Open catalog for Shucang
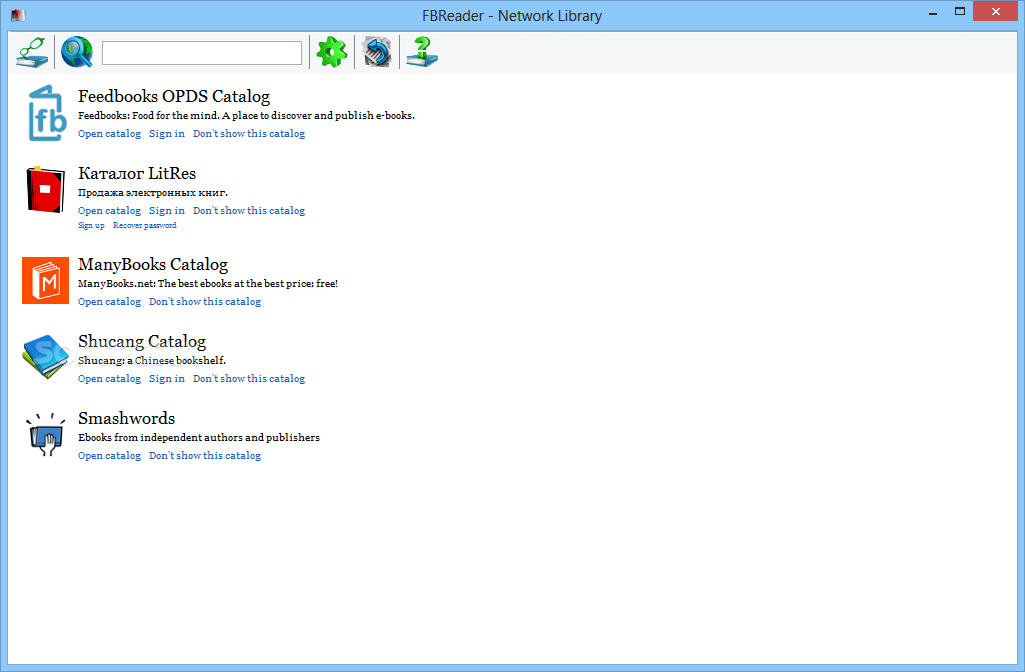This screenshot has height=672, width=1025. pos(109,378)
